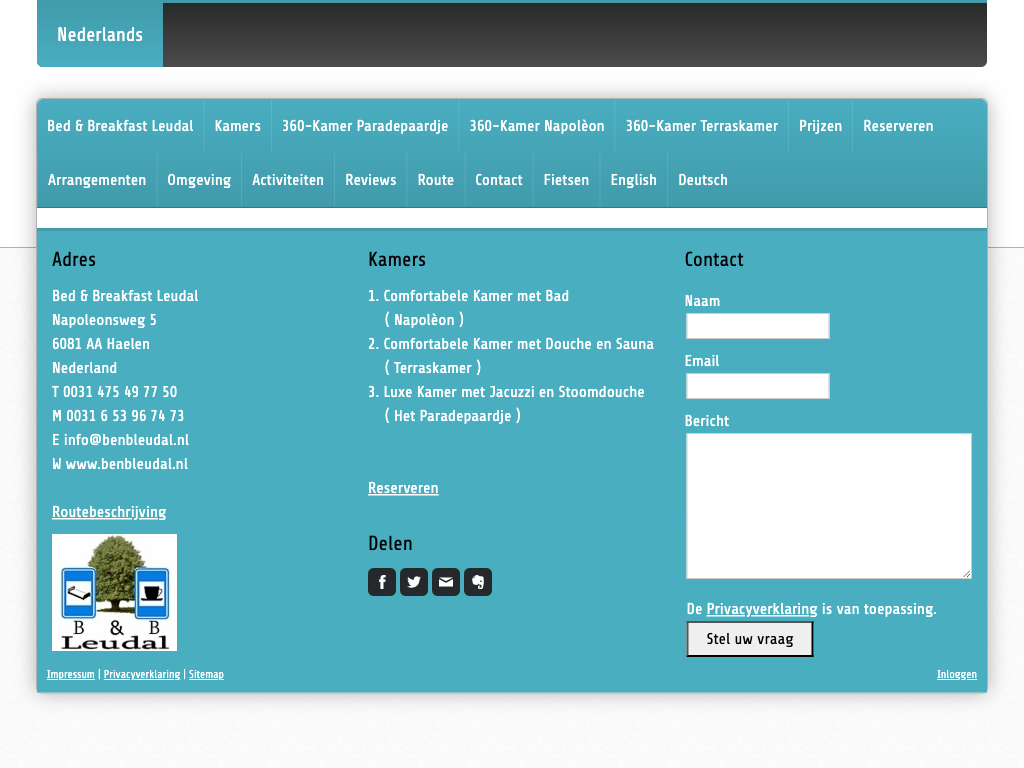Click inside the Bericht text area

pos(828,505)
